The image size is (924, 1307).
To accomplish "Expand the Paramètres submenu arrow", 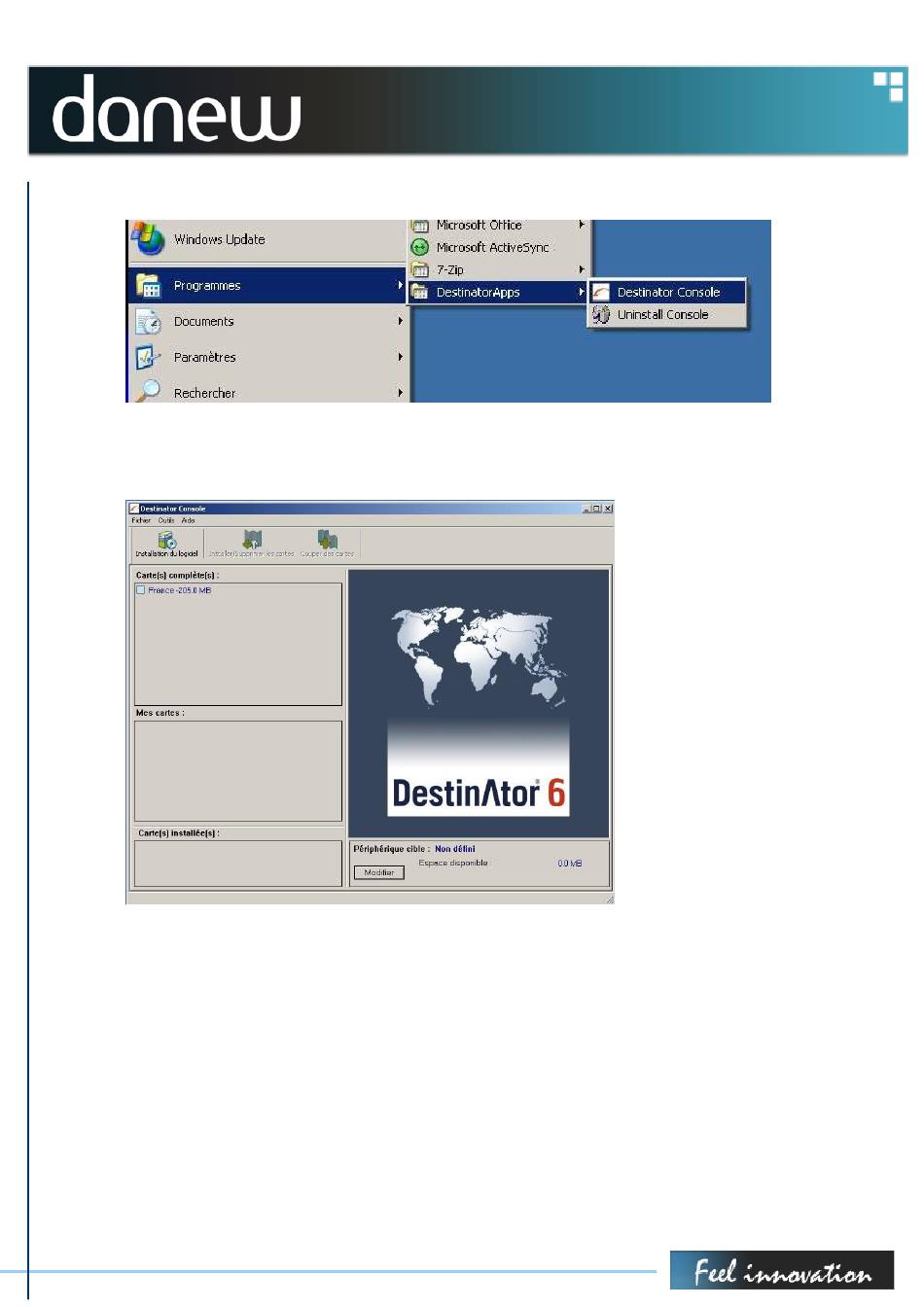I will click(400, 357).
